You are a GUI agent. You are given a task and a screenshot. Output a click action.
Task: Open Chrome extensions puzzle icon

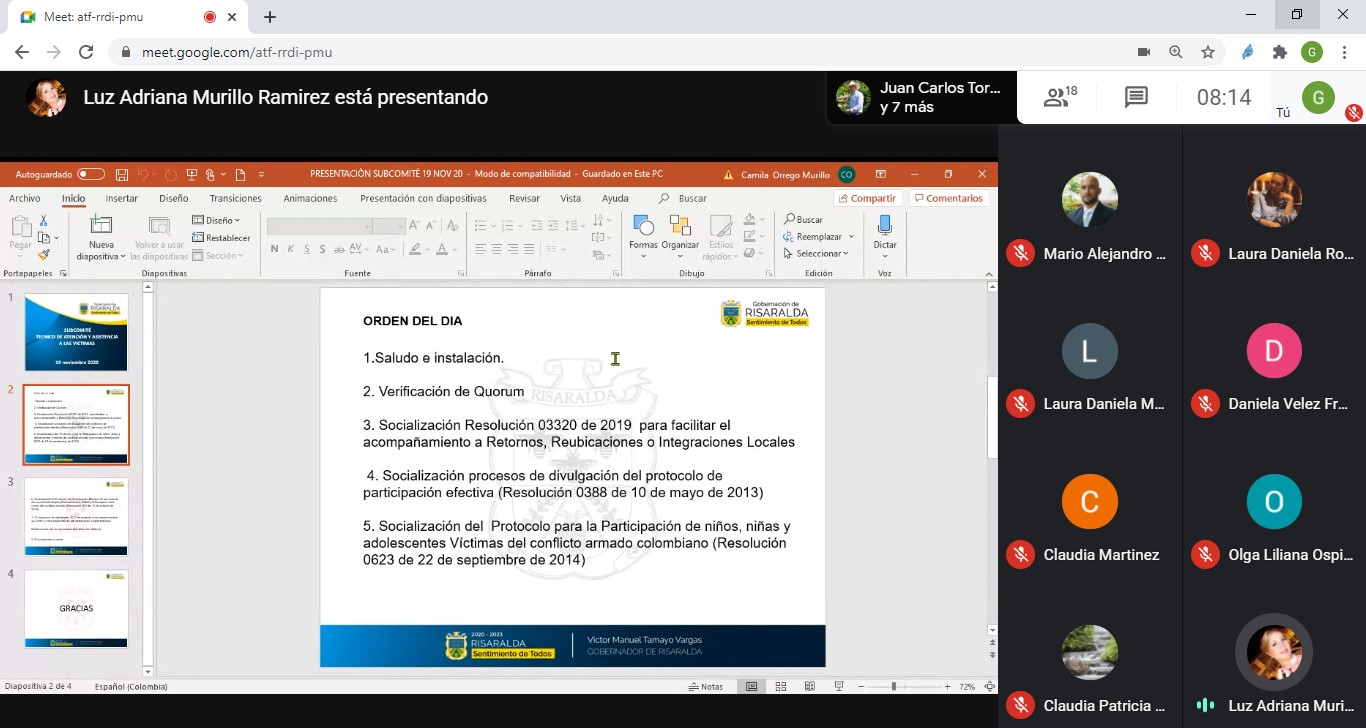coord(1279,52)
